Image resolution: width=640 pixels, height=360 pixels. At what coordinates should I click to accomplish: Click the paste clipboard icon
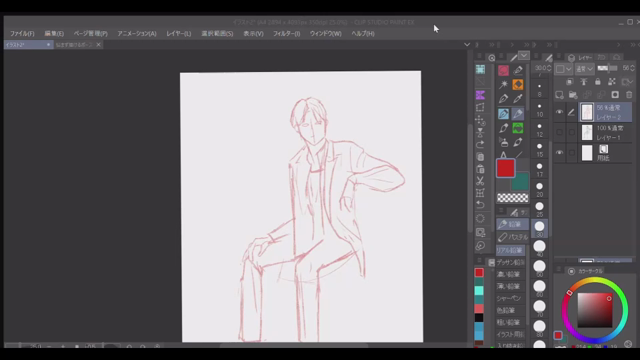[x=480, y=169]
